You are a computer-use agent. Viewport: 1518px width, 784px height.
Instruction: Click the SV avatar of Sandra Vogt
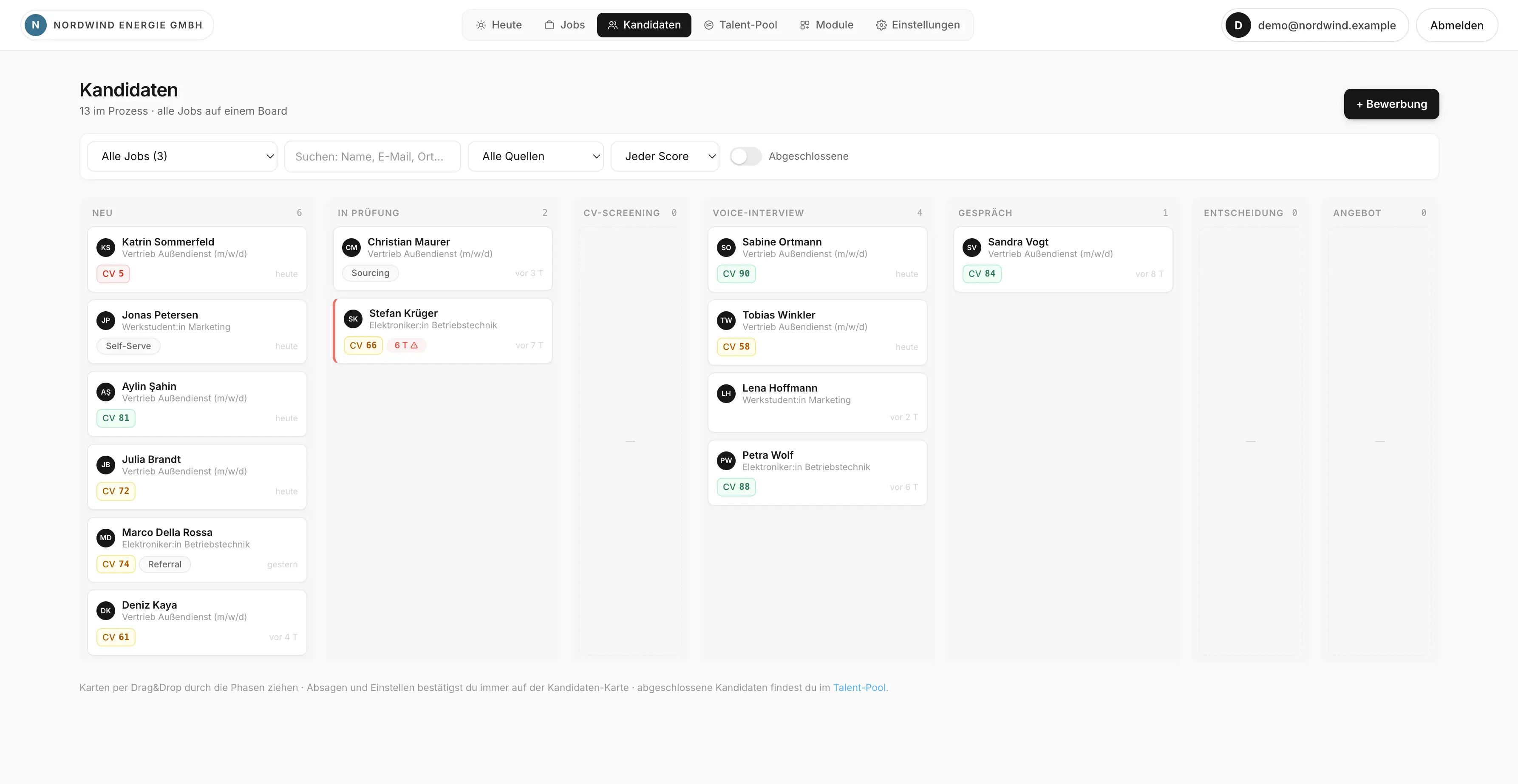pos(972,248)
